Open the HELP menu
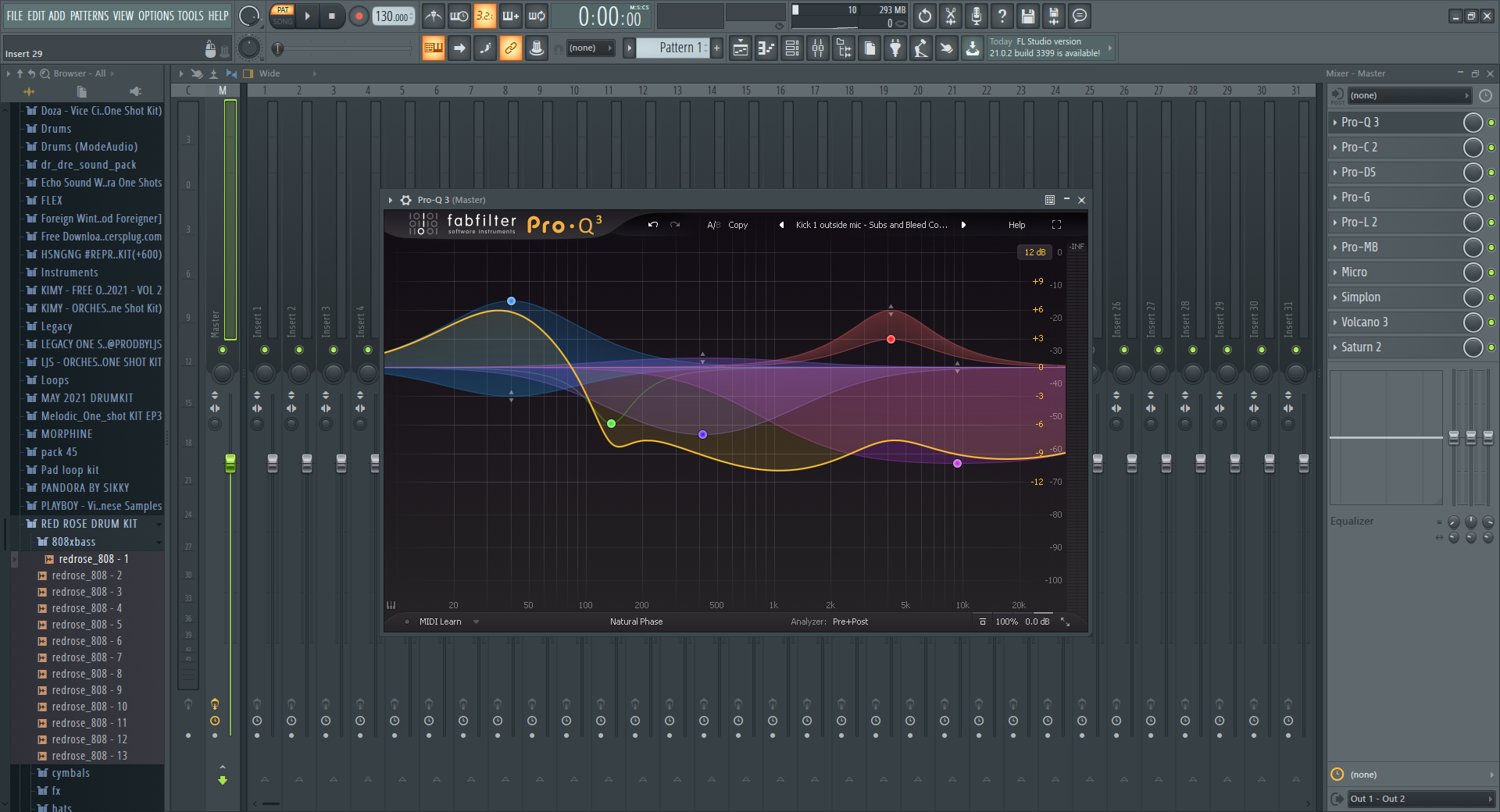The image size is (1500, 812). (x=219, y=16)
